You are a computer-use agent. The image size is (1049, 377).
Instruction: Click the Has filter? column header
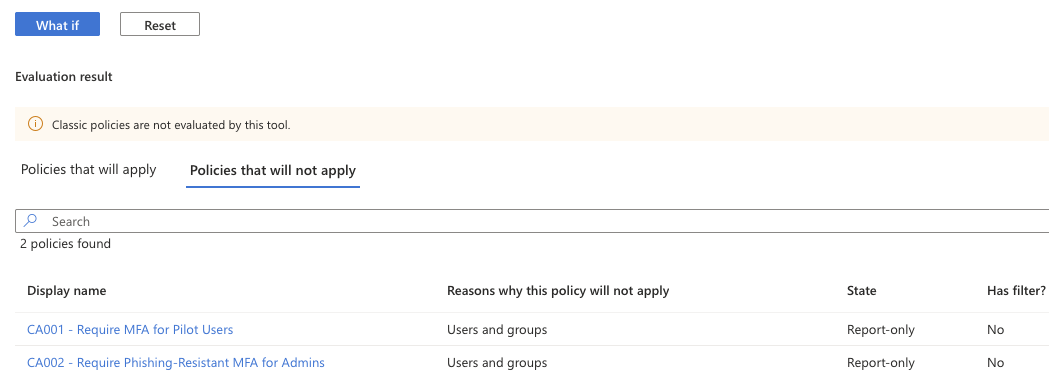[x=1016, y=291]
